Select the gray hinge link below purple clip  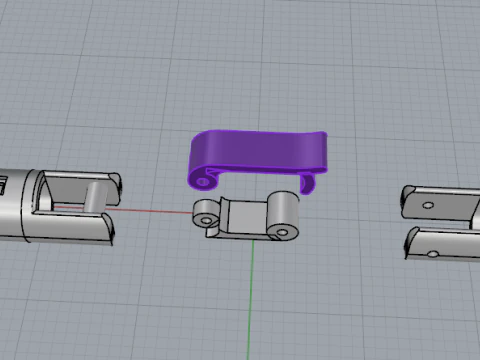click(x=246, y=215)
